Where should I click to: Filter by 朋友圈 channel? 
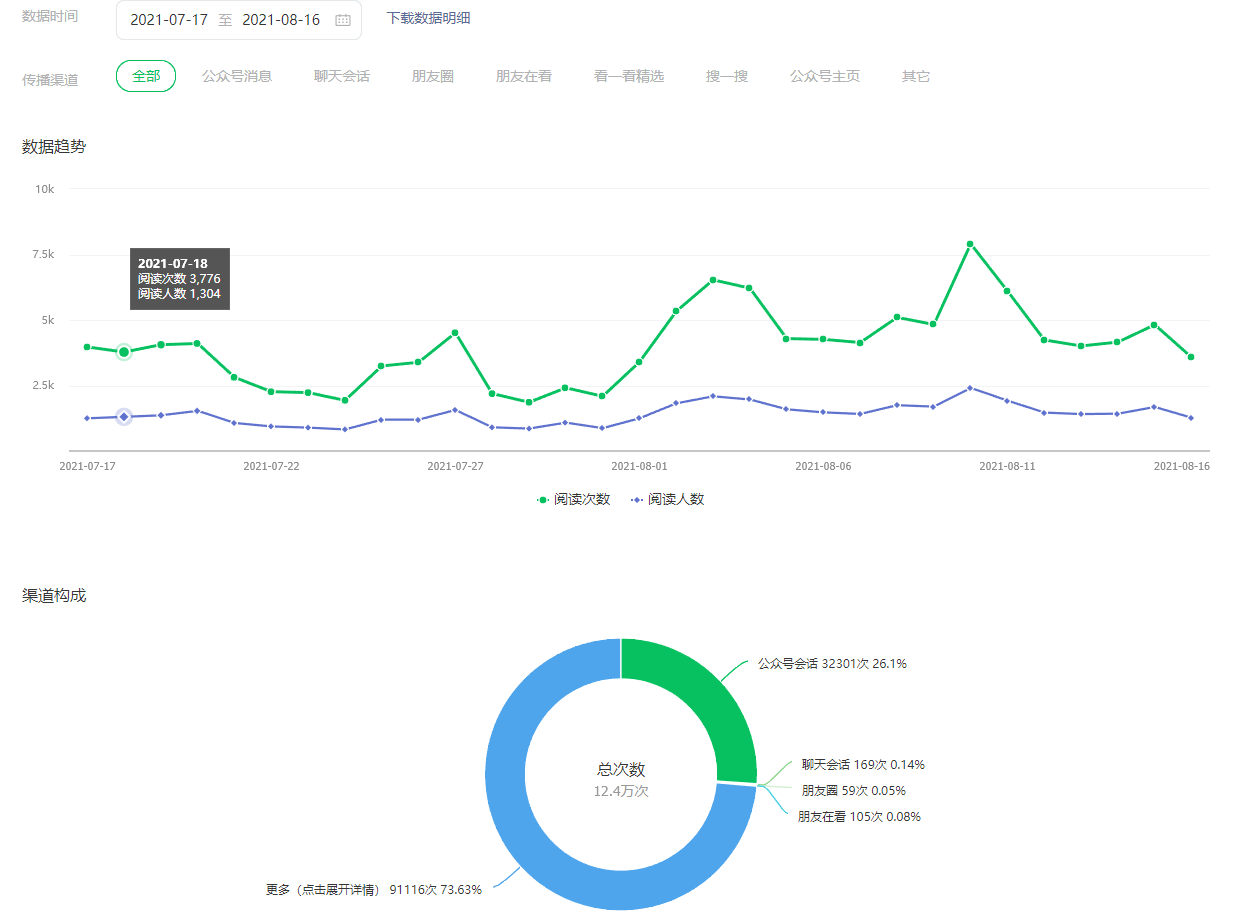(433, 76)
